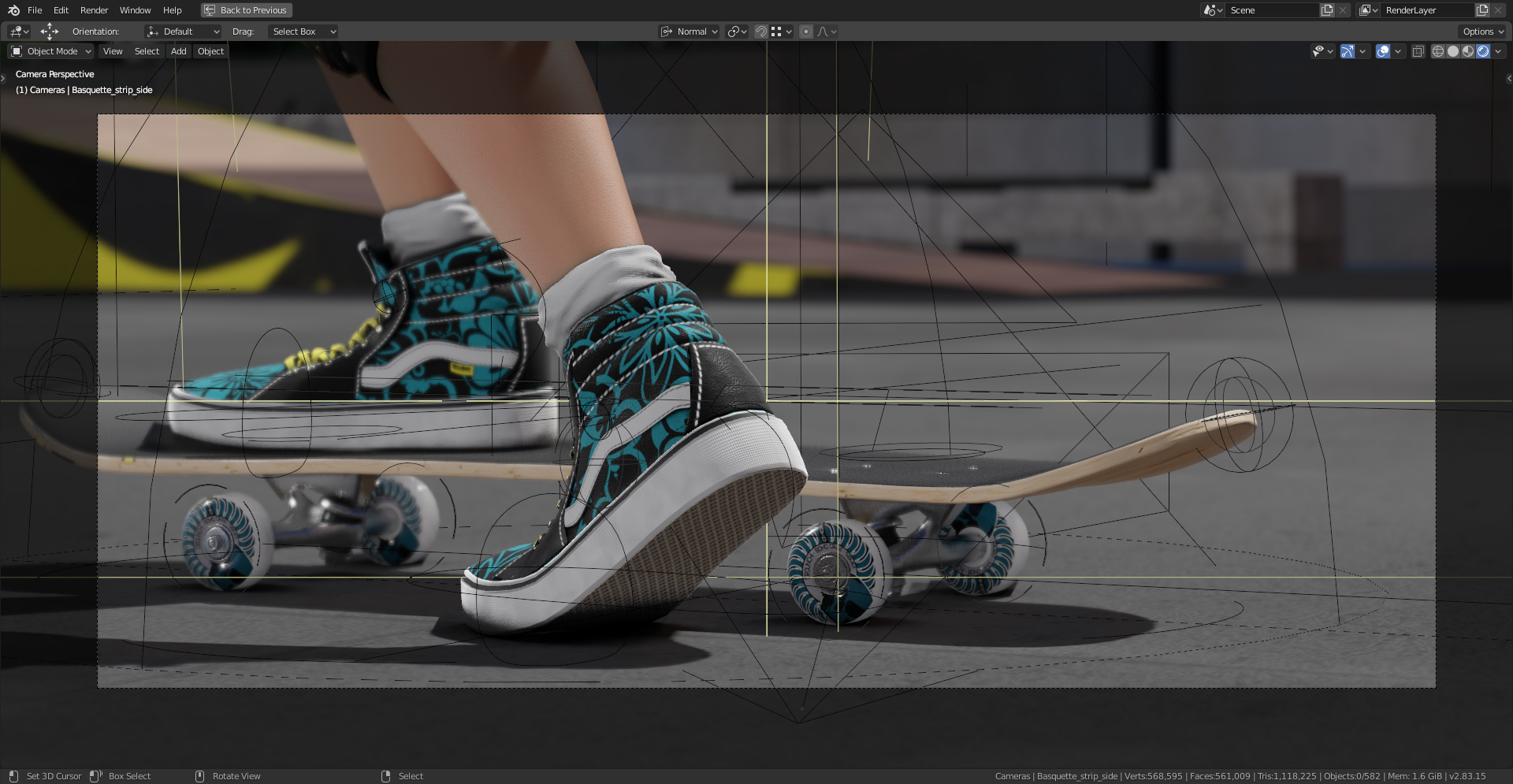Toggle snapping with the magnet icon
The image size is (1513, 784).
point(760,32)
